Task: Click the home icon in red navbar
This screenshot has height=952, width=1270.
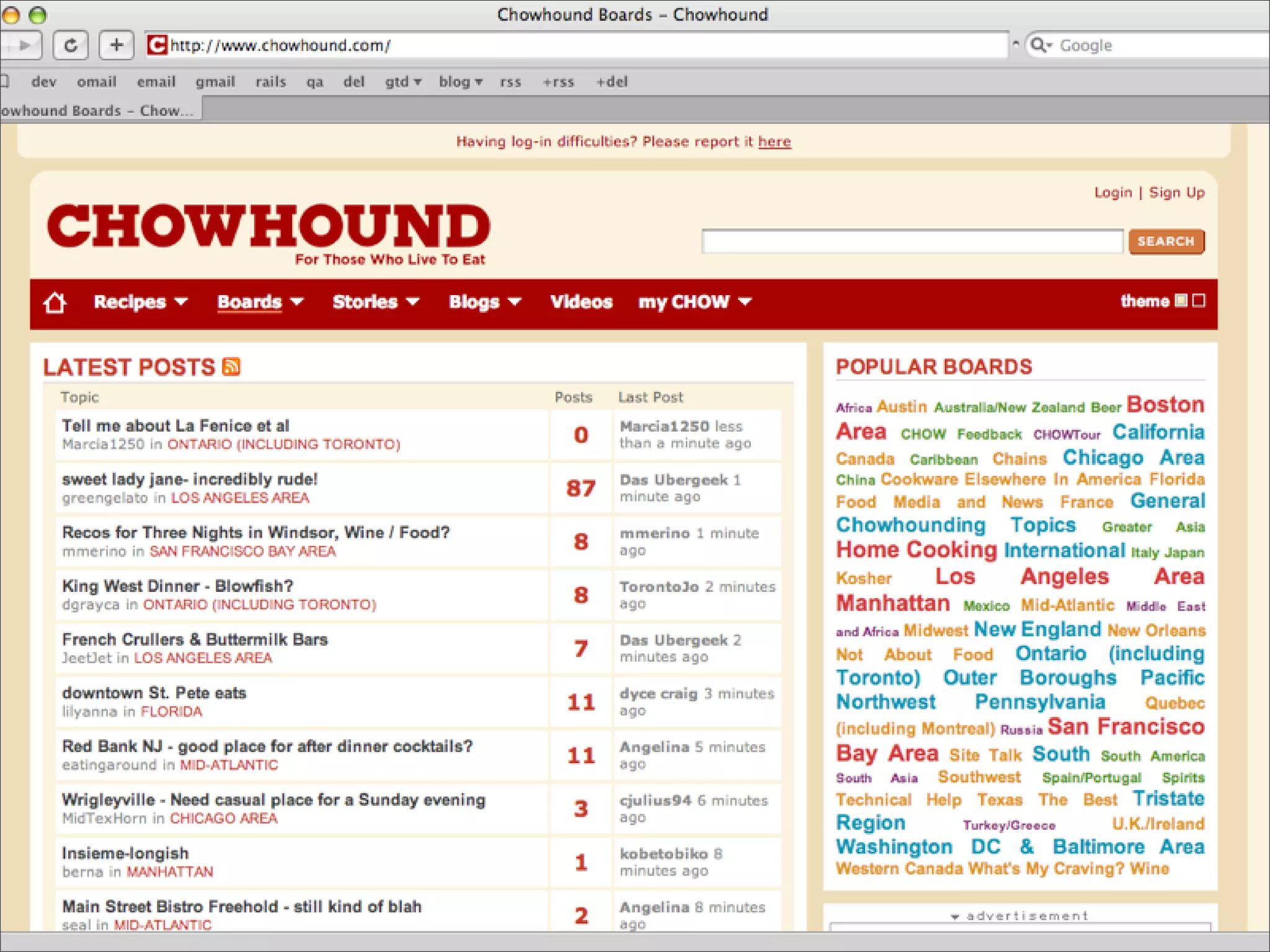Action: coord(55,302)
